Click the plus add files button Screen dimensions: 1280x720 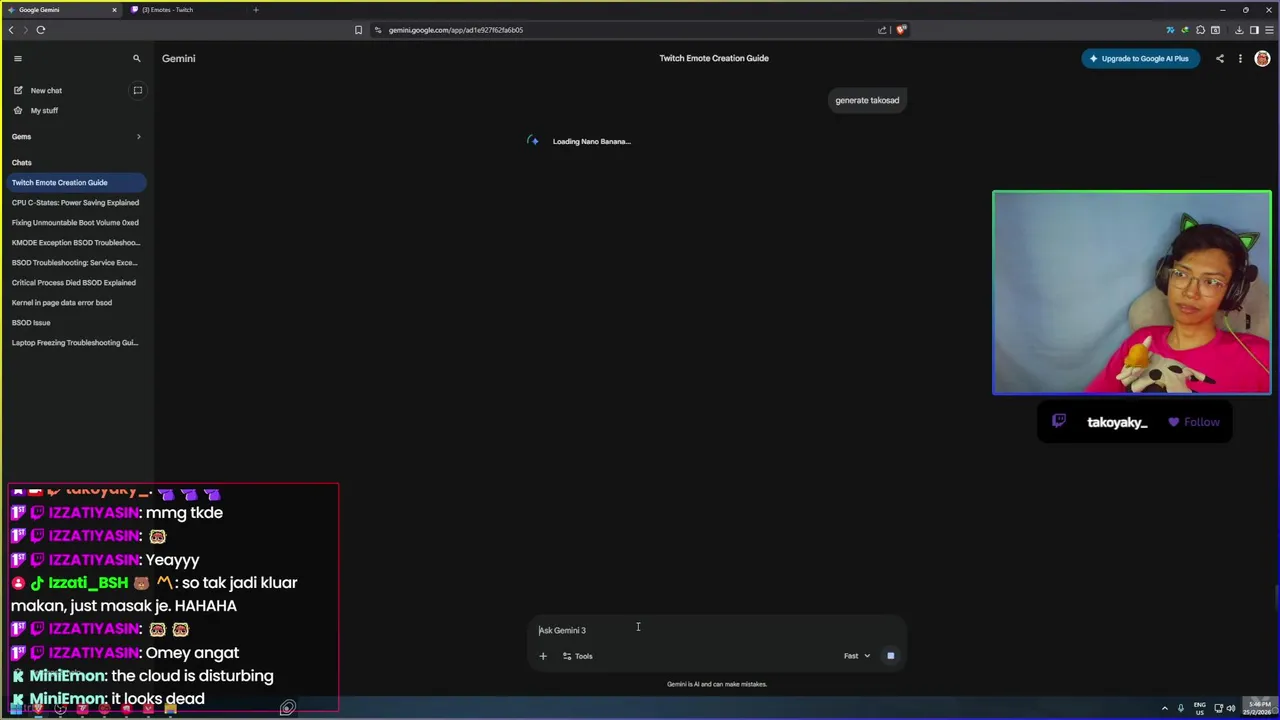pyautogui.click(x=543, y=656)
